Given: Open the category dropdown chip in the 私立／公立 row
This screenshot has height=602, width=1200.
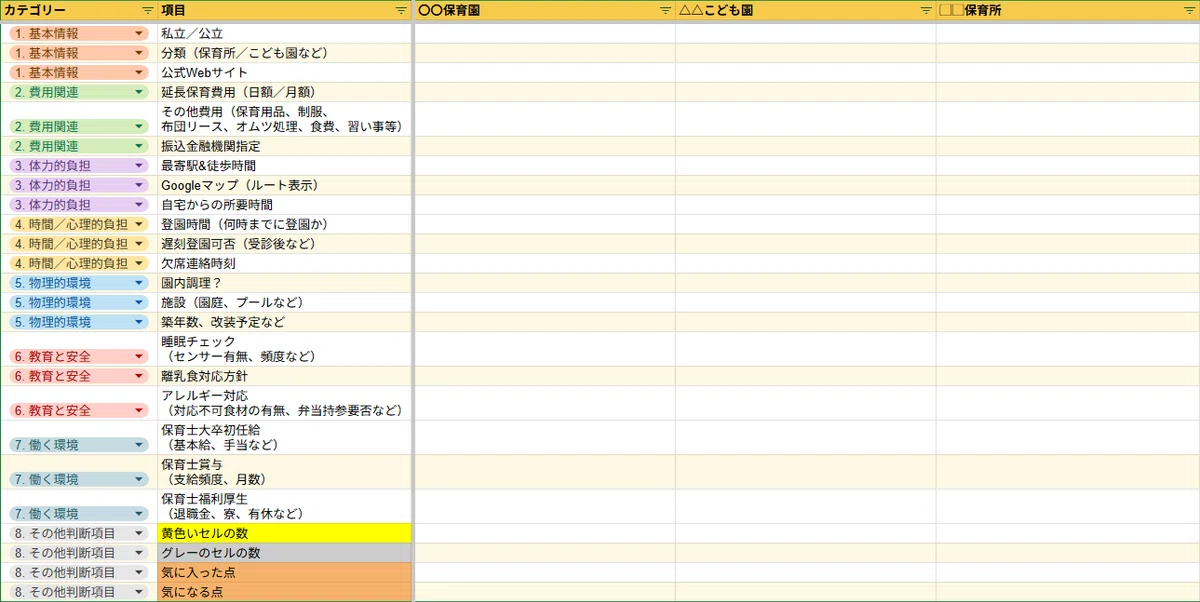Looking at the screenshot, I should tap(79, 33).
